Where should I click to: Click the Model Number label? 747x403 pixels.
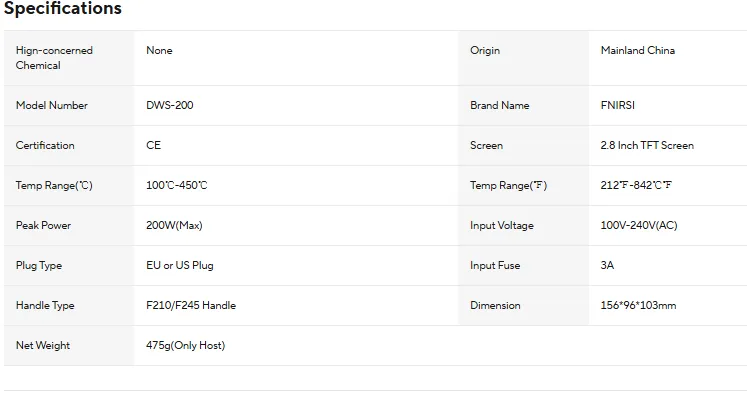click(52, 105)
